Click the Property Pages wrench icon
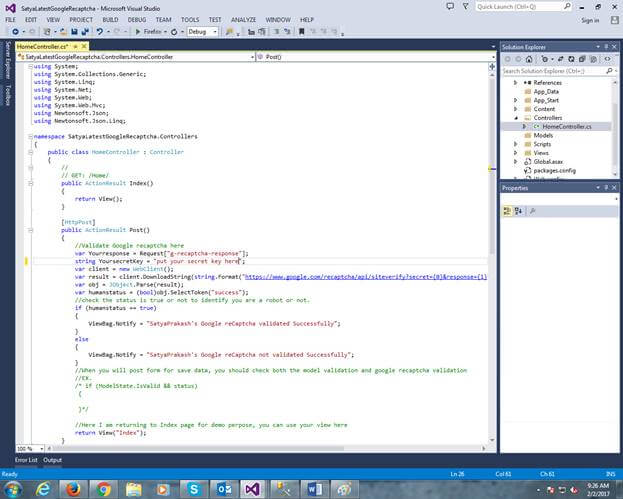 coord(533,211)
